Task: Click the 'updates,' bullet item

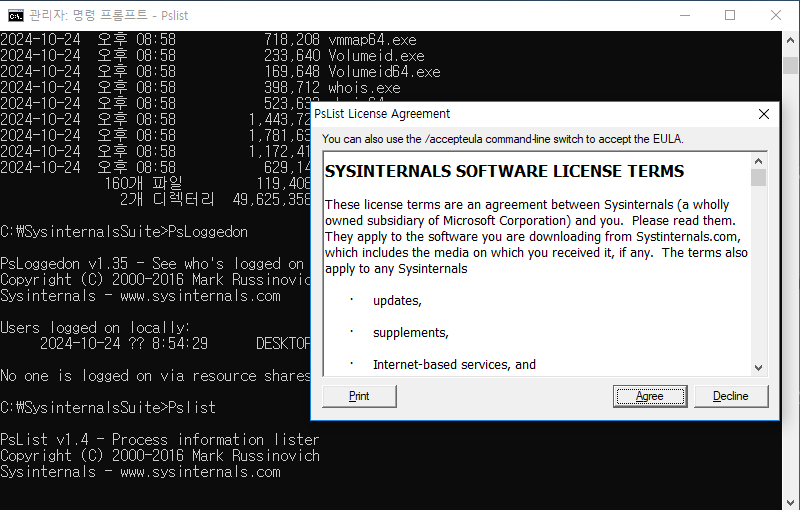Action: coord(397,301)
